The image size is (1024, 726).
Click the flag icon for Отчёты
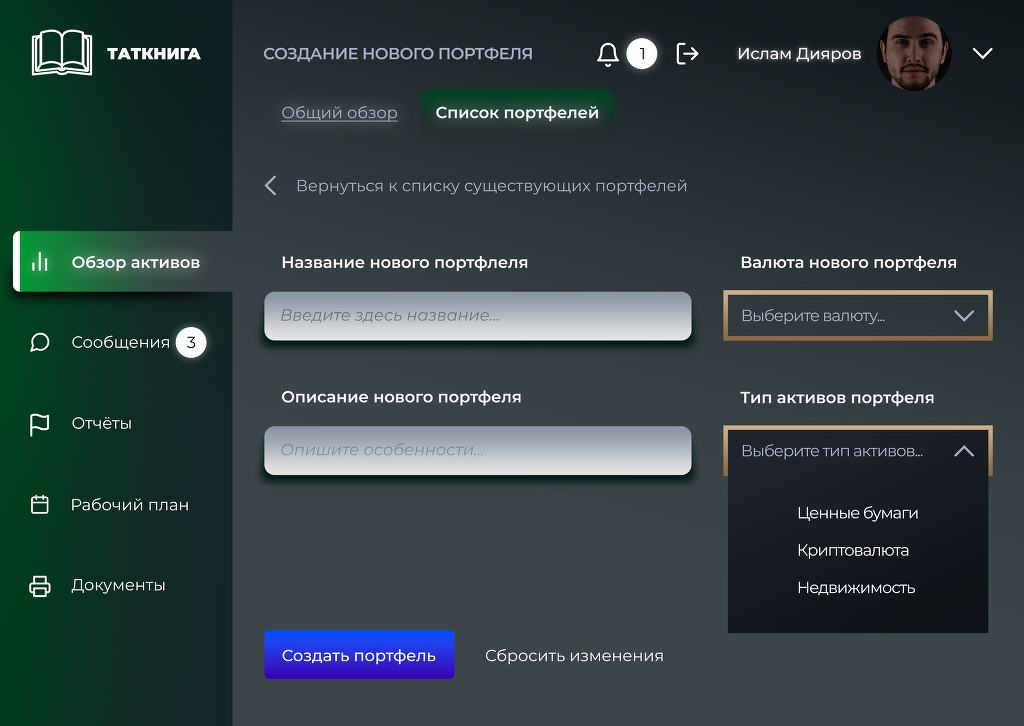pos(40,424)
